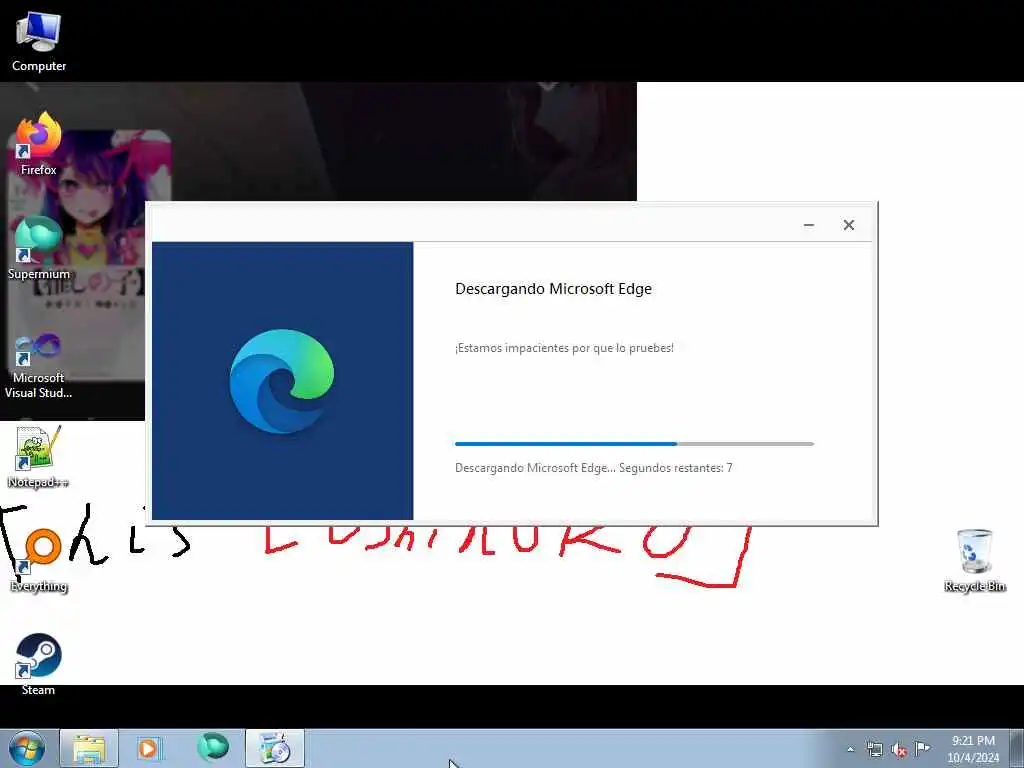The height and width of the screenshot is (768, 1024).
Task: Click the Edge download progress bar
Action: point(634,444)
